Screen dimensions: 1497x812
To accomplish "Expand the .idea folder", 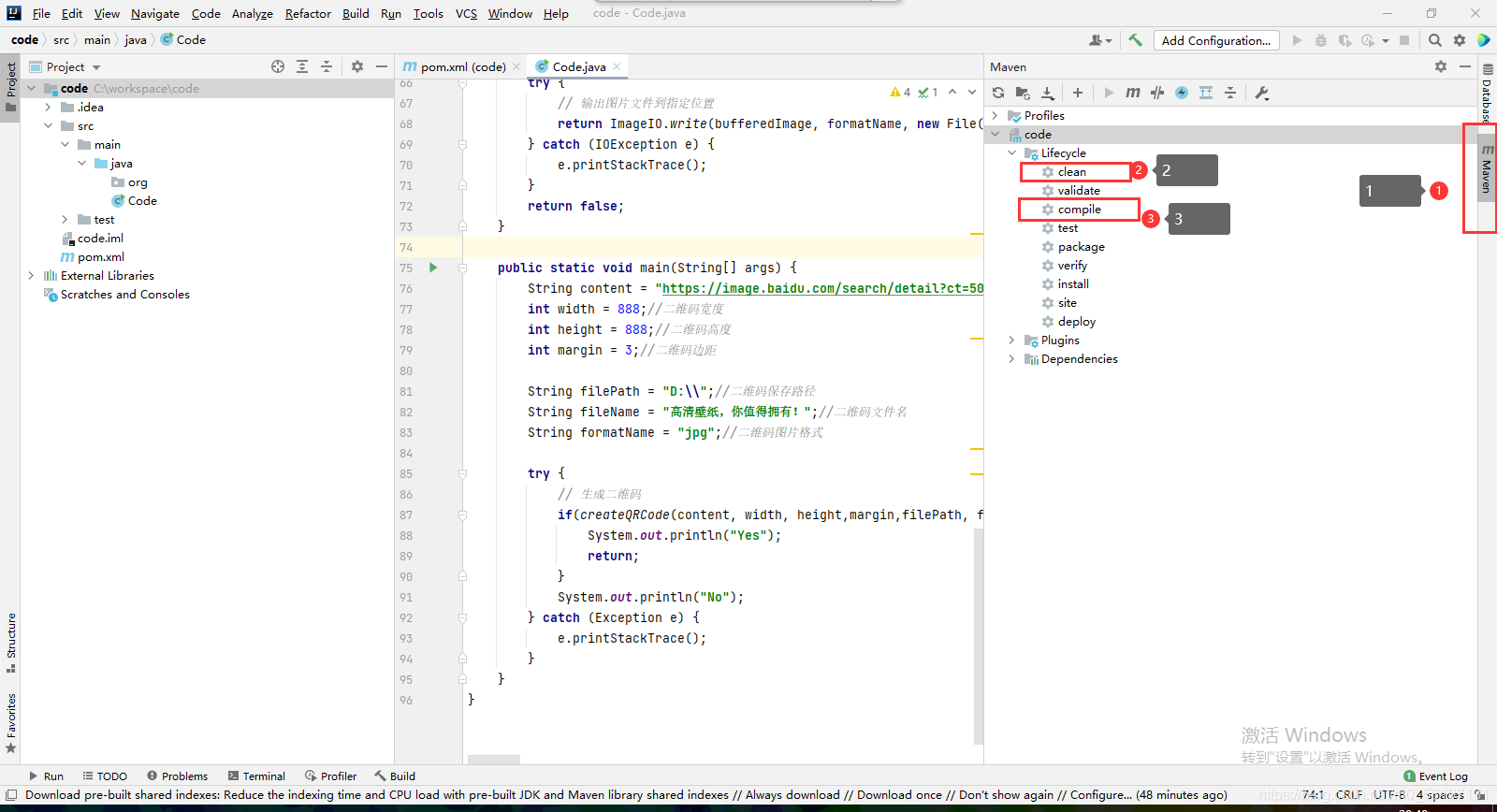I will [x=49, y=107].
